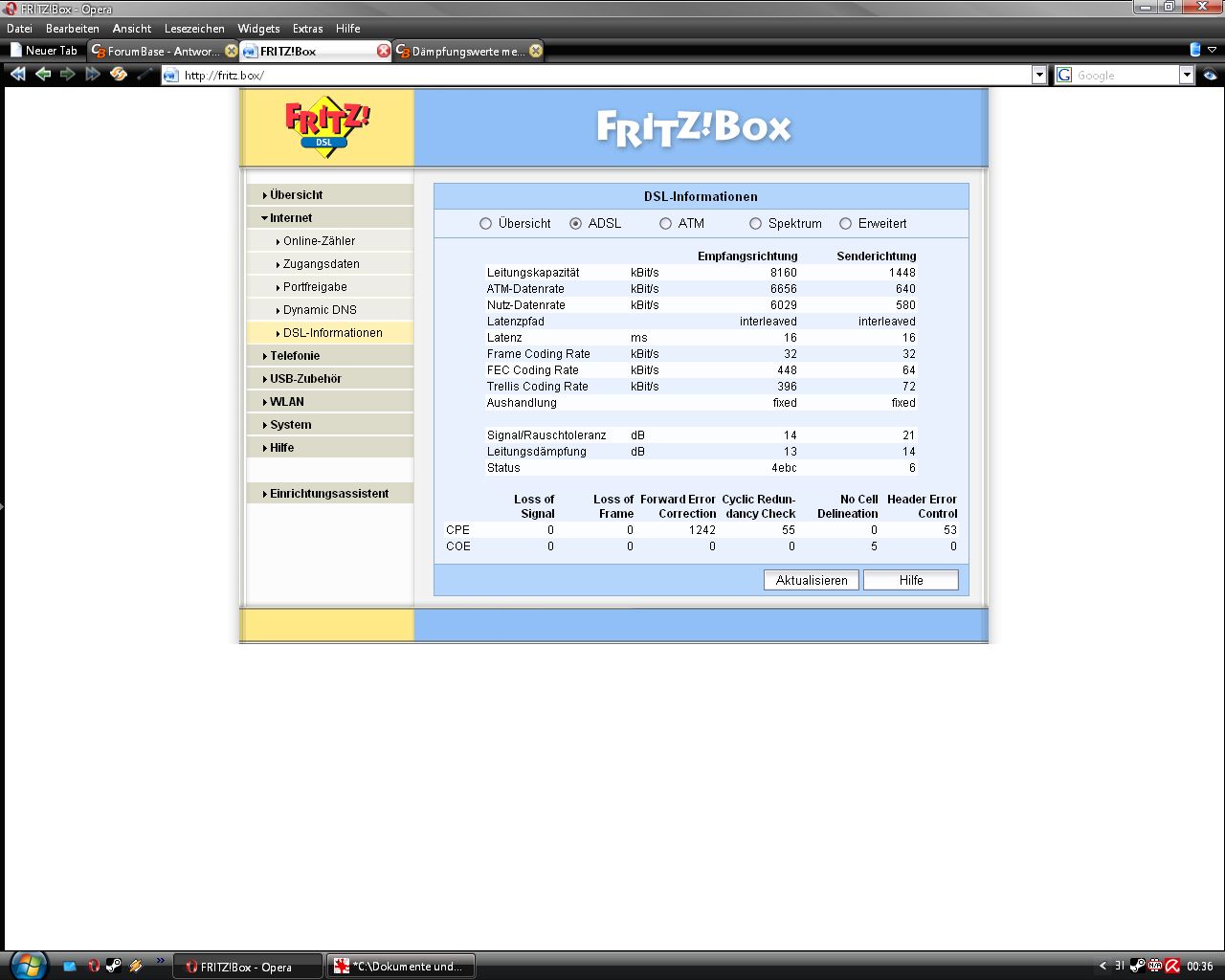Expand the Übersicht sidebar item
This screenshot has width=1225, height=980.
(x=330, y=194)
